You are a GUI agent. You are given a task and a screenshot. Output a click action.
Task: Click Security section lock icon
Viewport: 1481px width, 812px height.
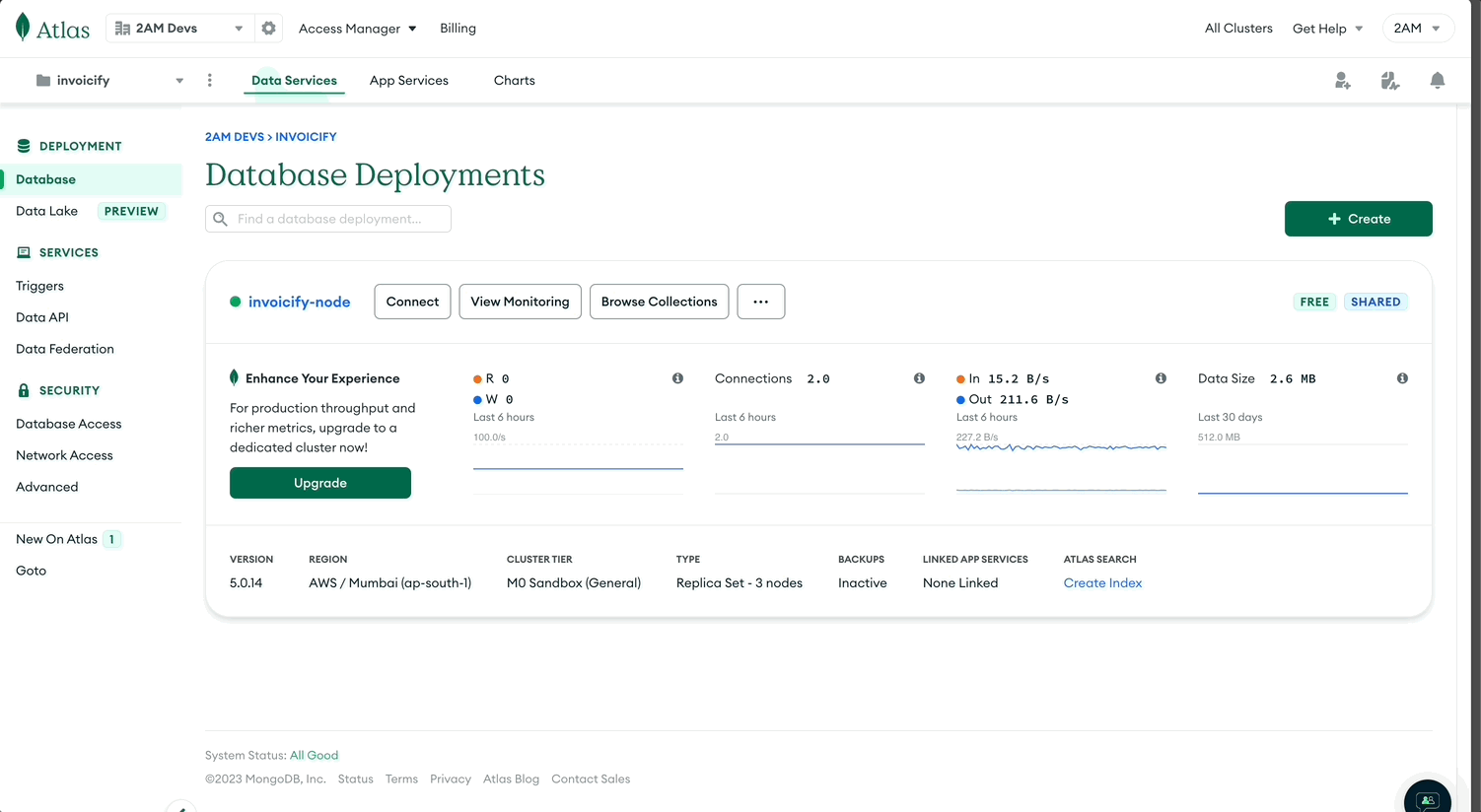click(24, 390)
